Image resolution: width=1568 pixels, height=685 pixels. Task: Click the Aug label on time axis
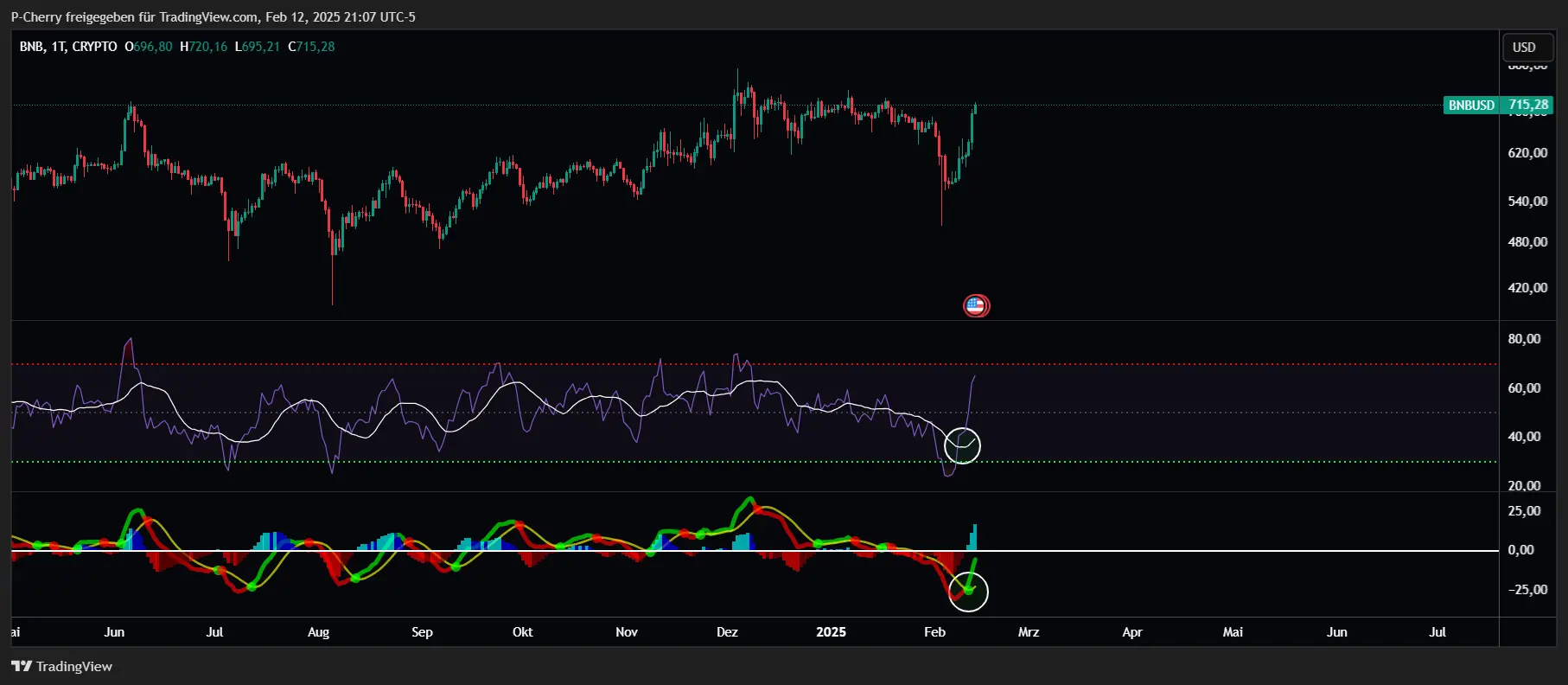[318, 632]
